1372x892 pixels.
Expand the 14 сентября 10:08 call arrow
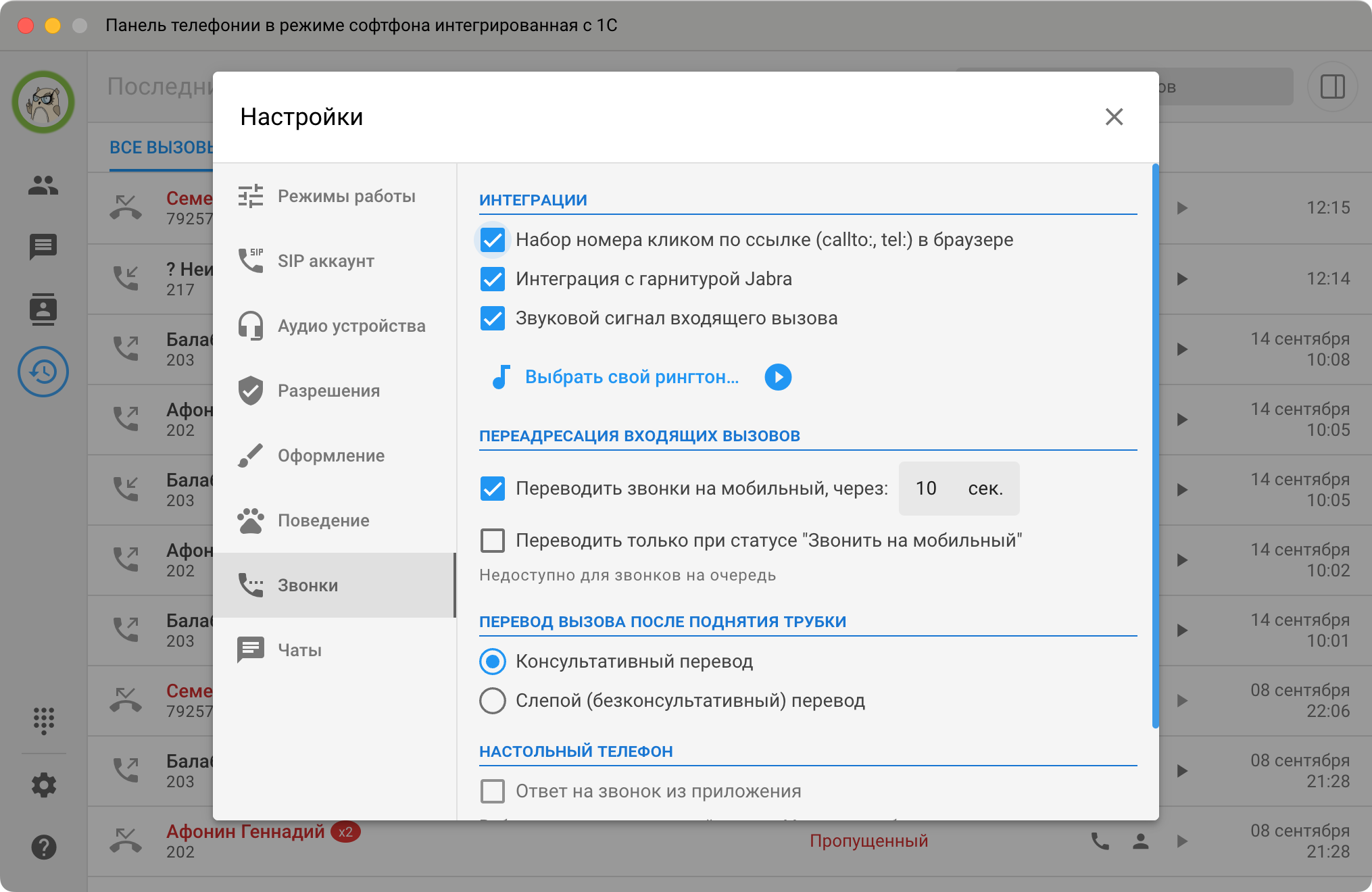(1182, 349)
